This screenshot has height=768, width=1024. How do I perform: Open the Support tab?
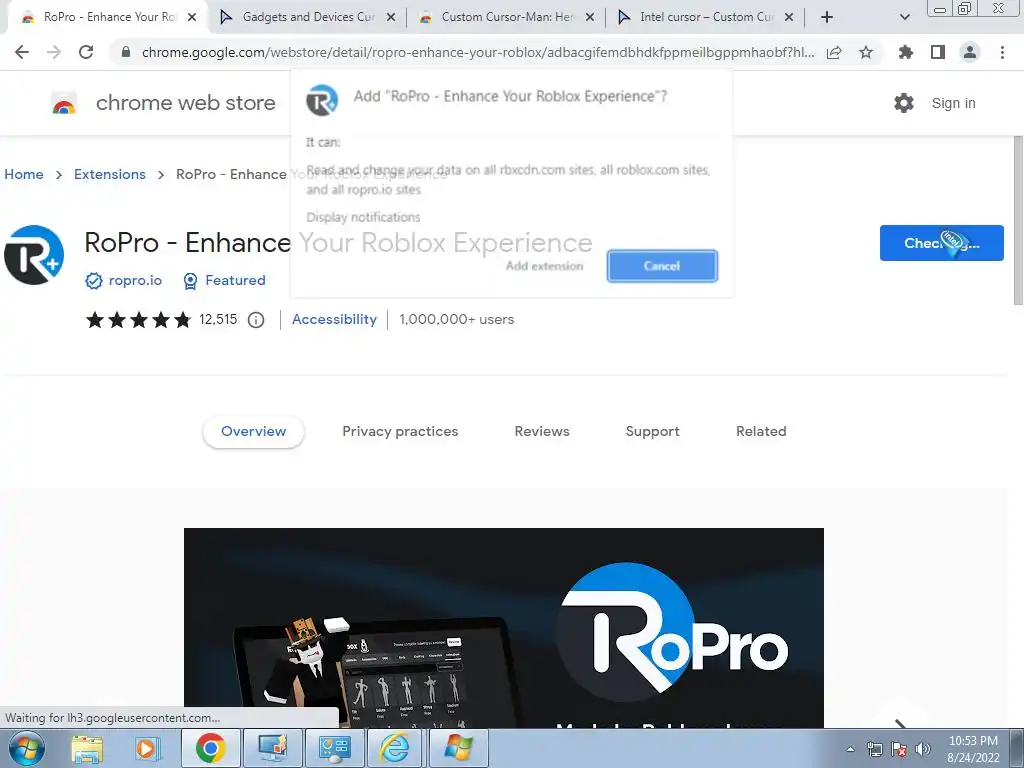[x=652, y=432]
